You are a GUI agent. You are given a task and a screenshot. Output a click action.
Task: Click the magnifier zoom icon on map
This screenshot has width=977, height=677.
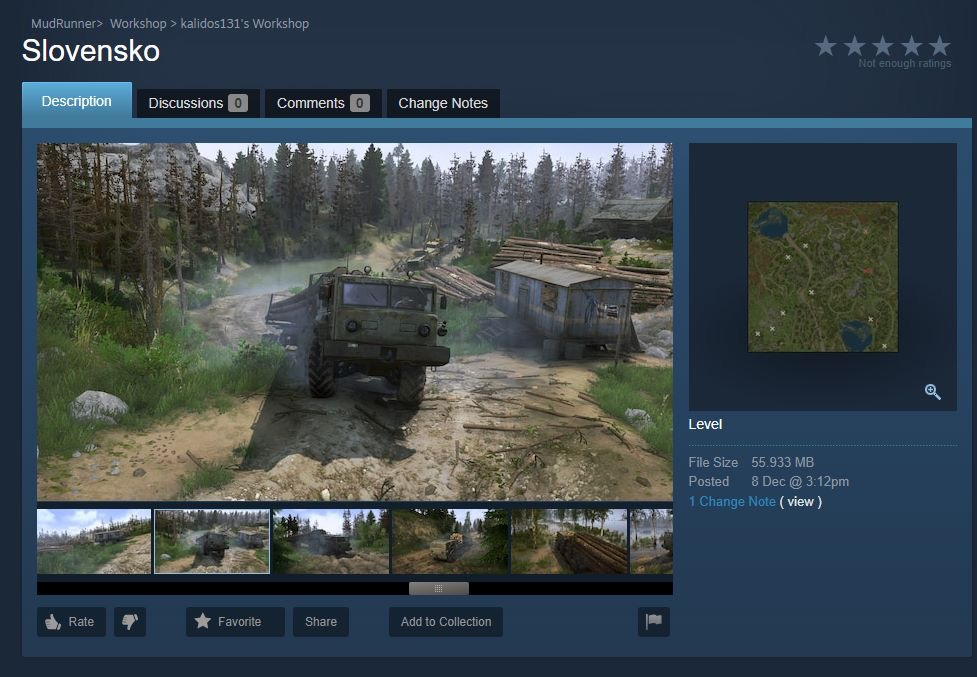[932, 392]
